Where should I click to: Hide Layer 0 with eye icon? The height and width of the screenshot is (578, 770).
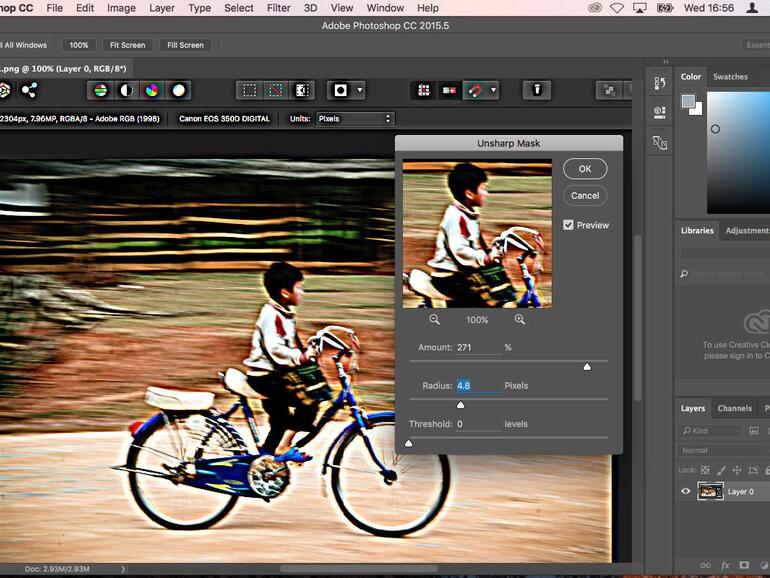coord(686,491)
